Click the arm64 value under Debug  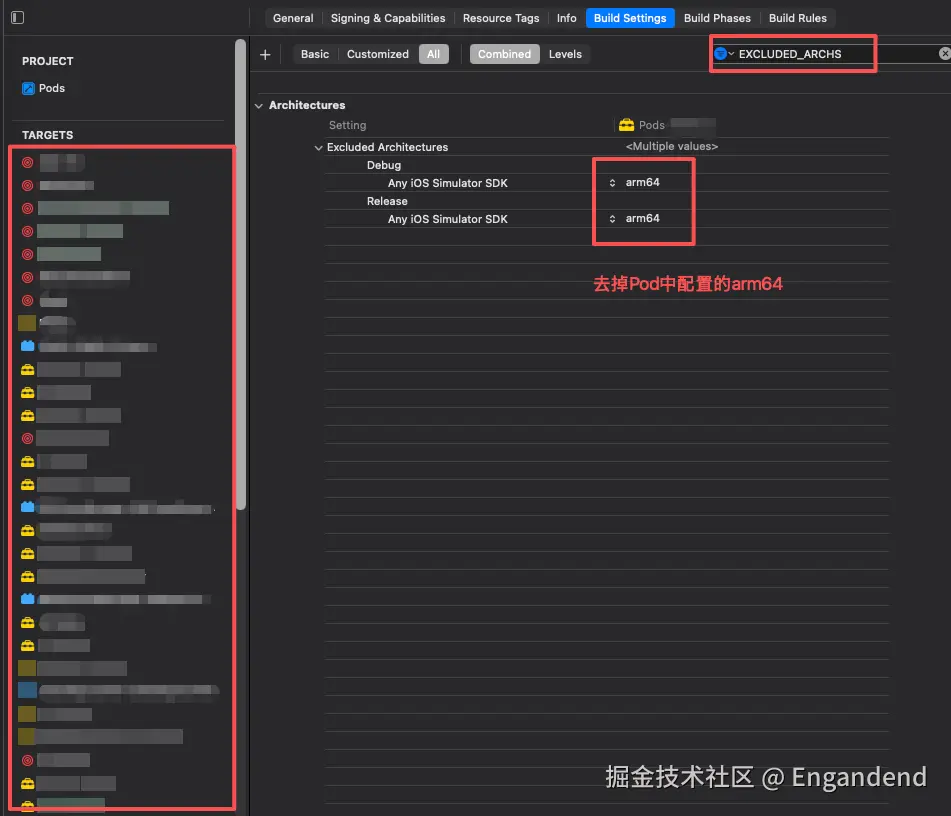coord(642,182)
